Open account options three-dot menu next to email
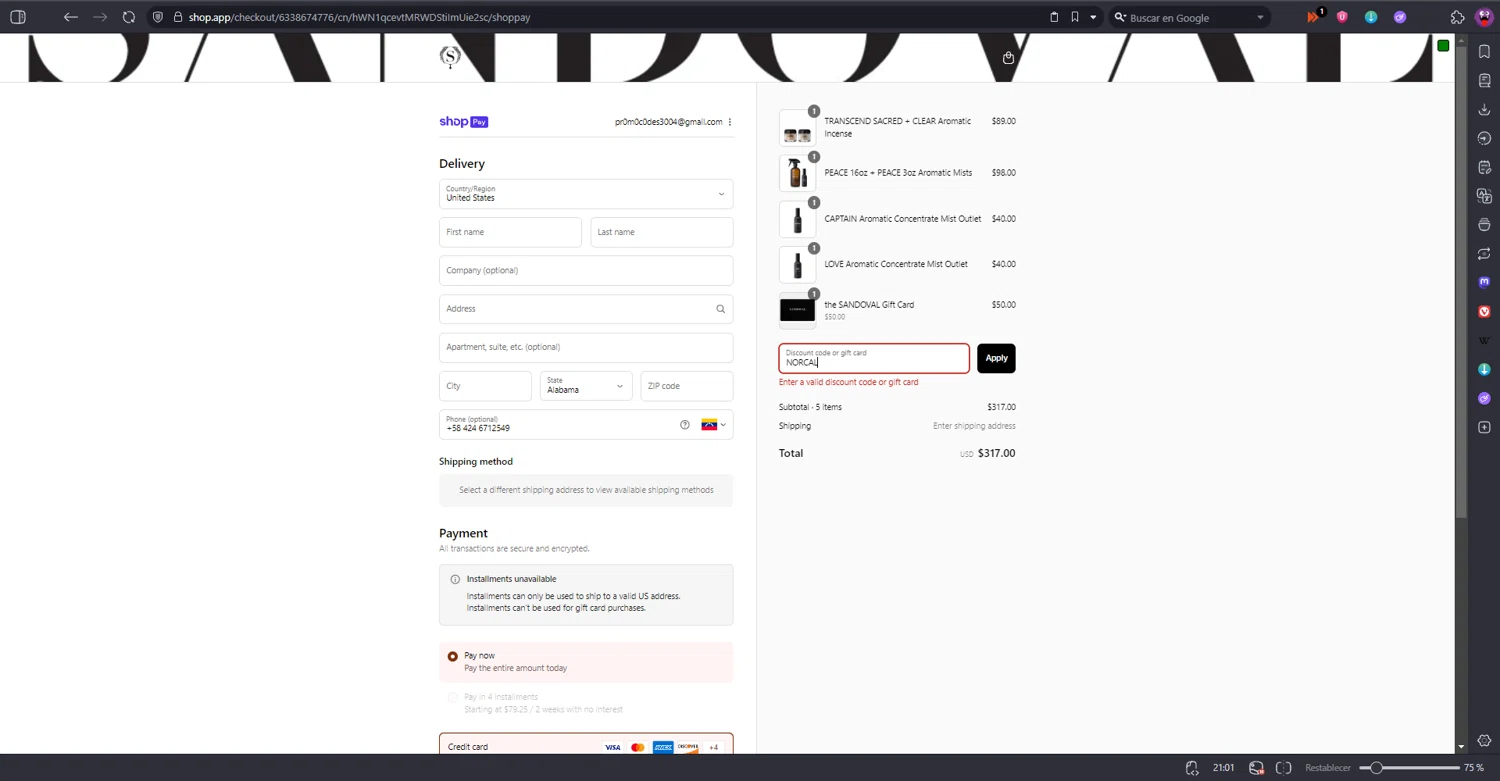This screenshot has width=1500, height=781. tap(730, 122)
